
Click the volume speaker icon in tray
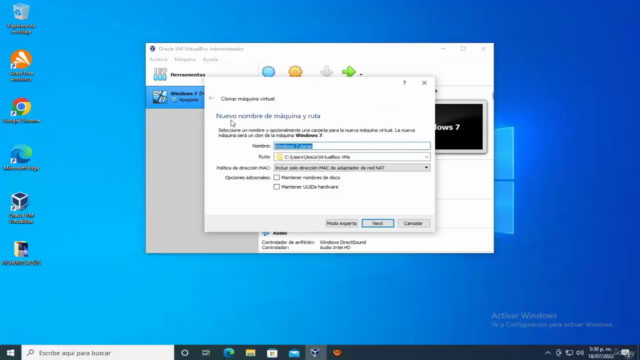(580, 353)
